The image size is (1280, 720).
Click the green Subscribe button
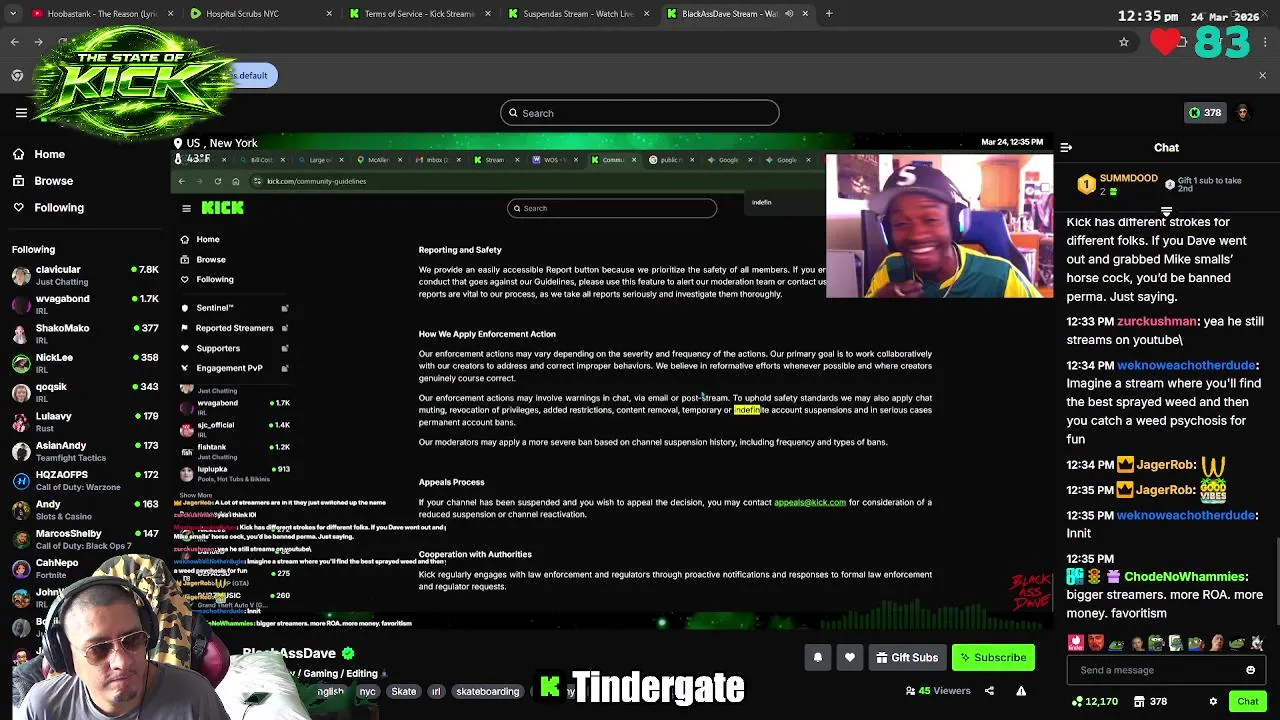(993, 657)
